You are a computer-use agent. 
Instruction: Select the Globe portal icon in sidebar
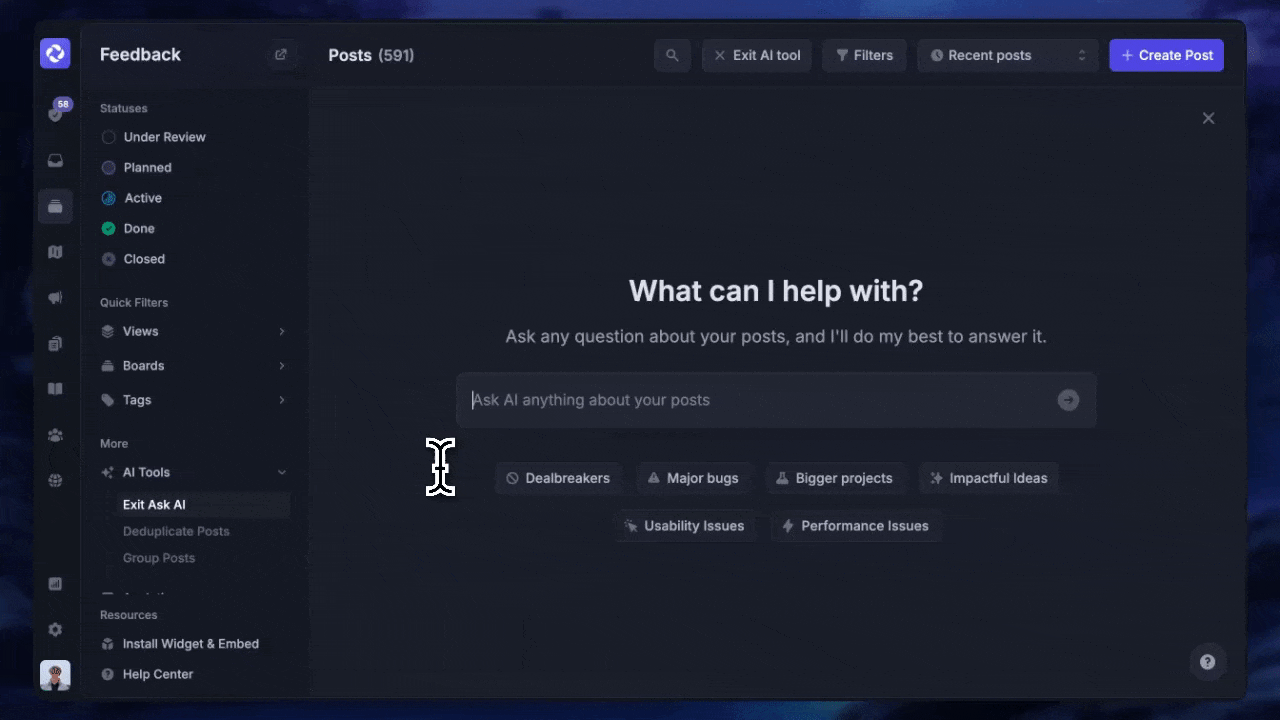tap(55, 480)
